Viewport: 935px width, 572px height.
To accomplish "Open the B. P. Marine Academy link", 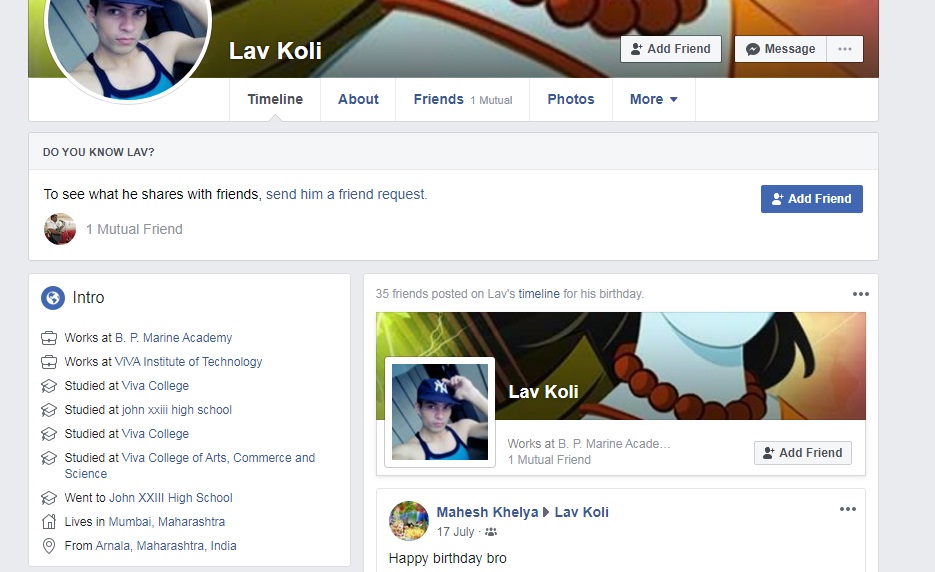I will [173, 338].
